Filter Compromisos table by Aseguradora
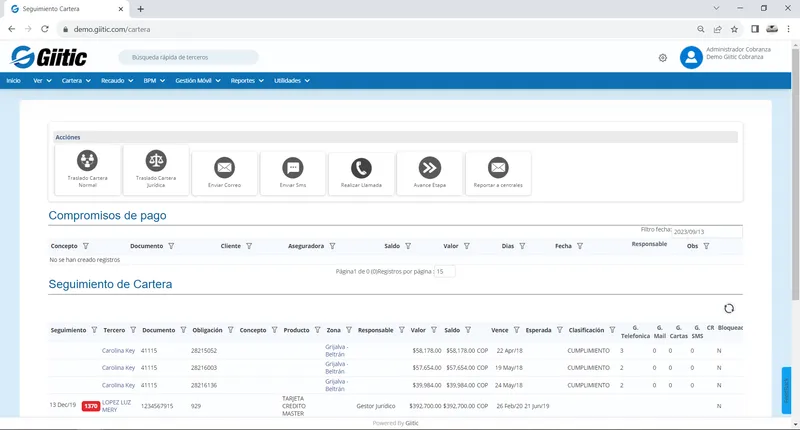Image resolution: width=800 pixels, height=430 pixels. click(x=332, y=246)
